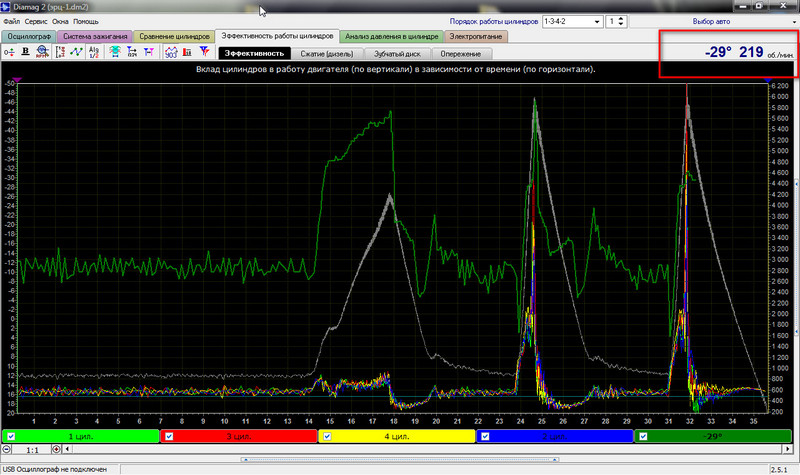Viewport: 800px width, 475px height.
Task: Switch to the Система зажигания tab
Action: pyautogui.click(x=95, y=36)
